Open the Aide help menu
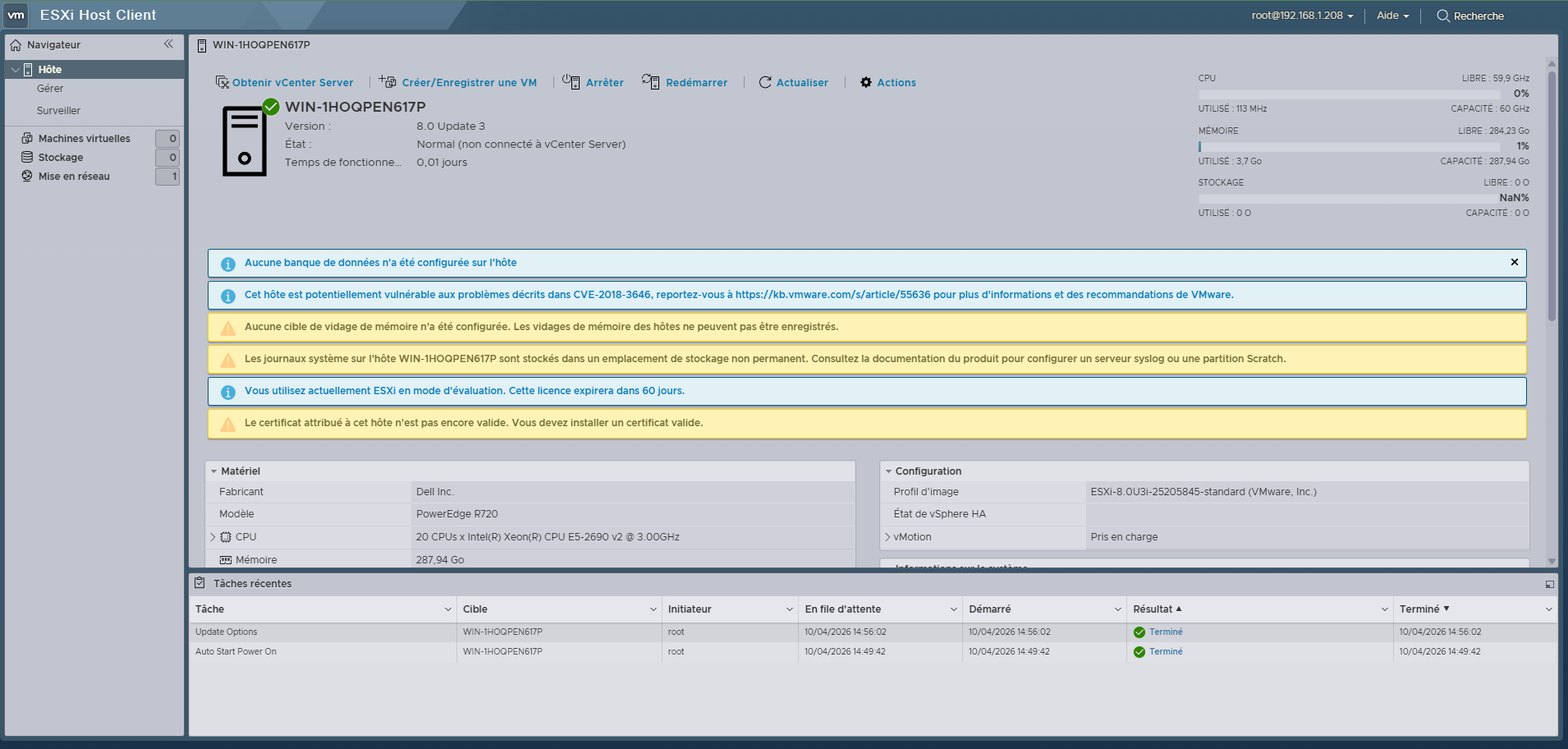The width and height of the screenshot is (1568, 749). tap(1392, 16)
